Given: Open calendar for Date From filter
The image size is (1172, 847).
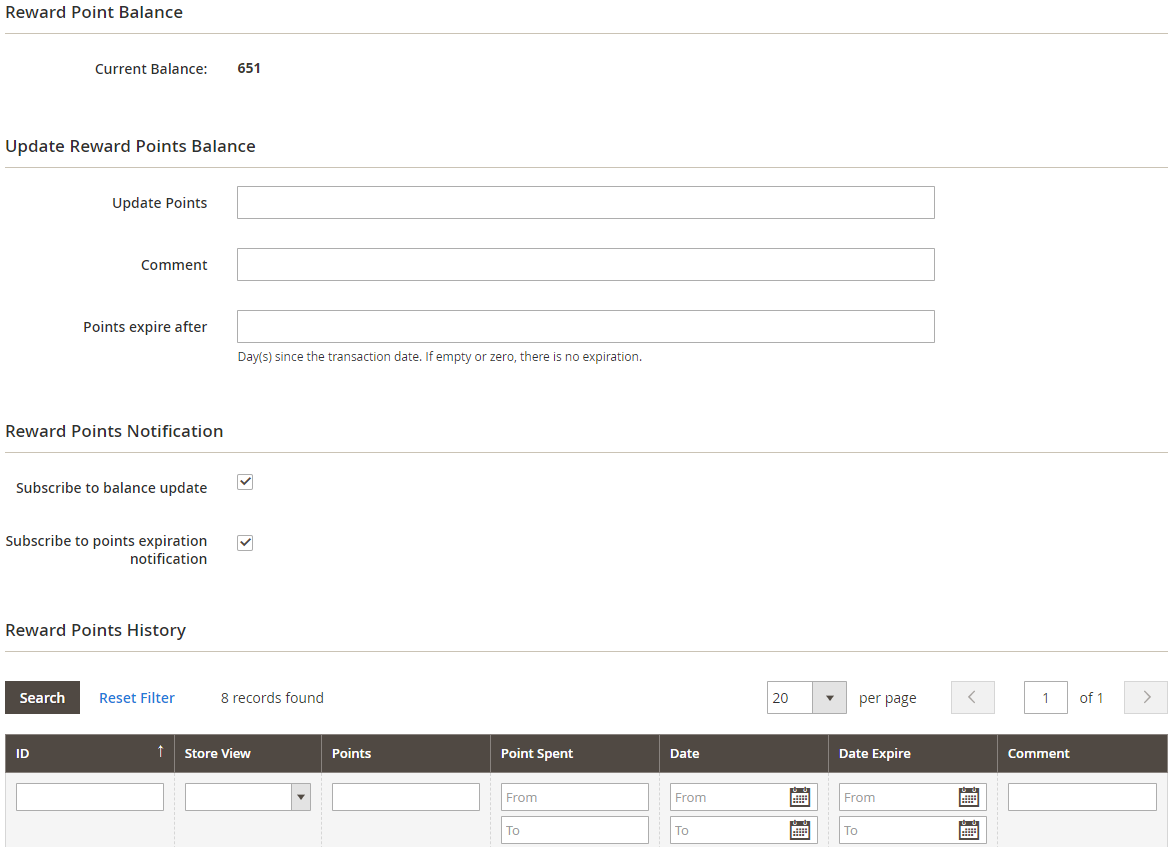Looking at the screenshot, I should [x=800, y=797].
